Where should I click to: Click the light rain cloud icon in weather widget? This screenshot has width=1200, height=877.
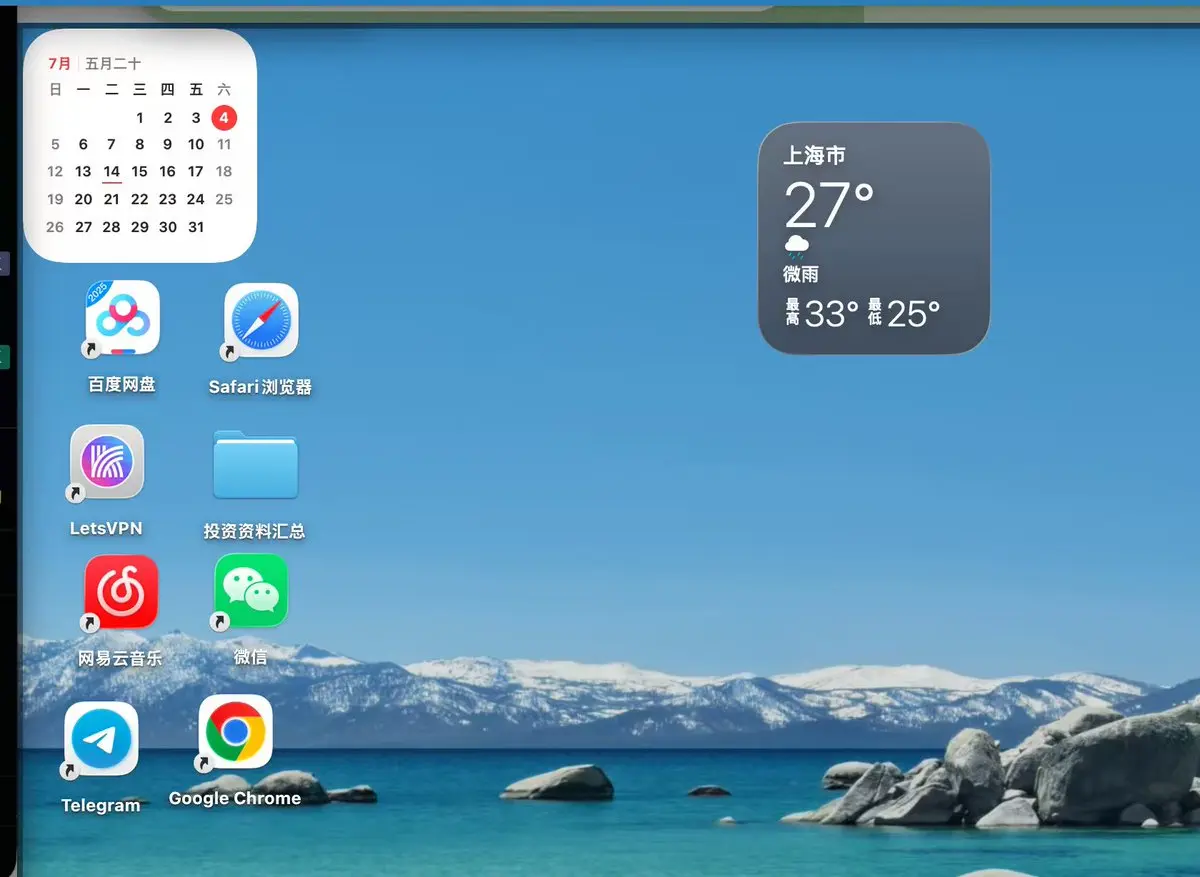[796, 246]
